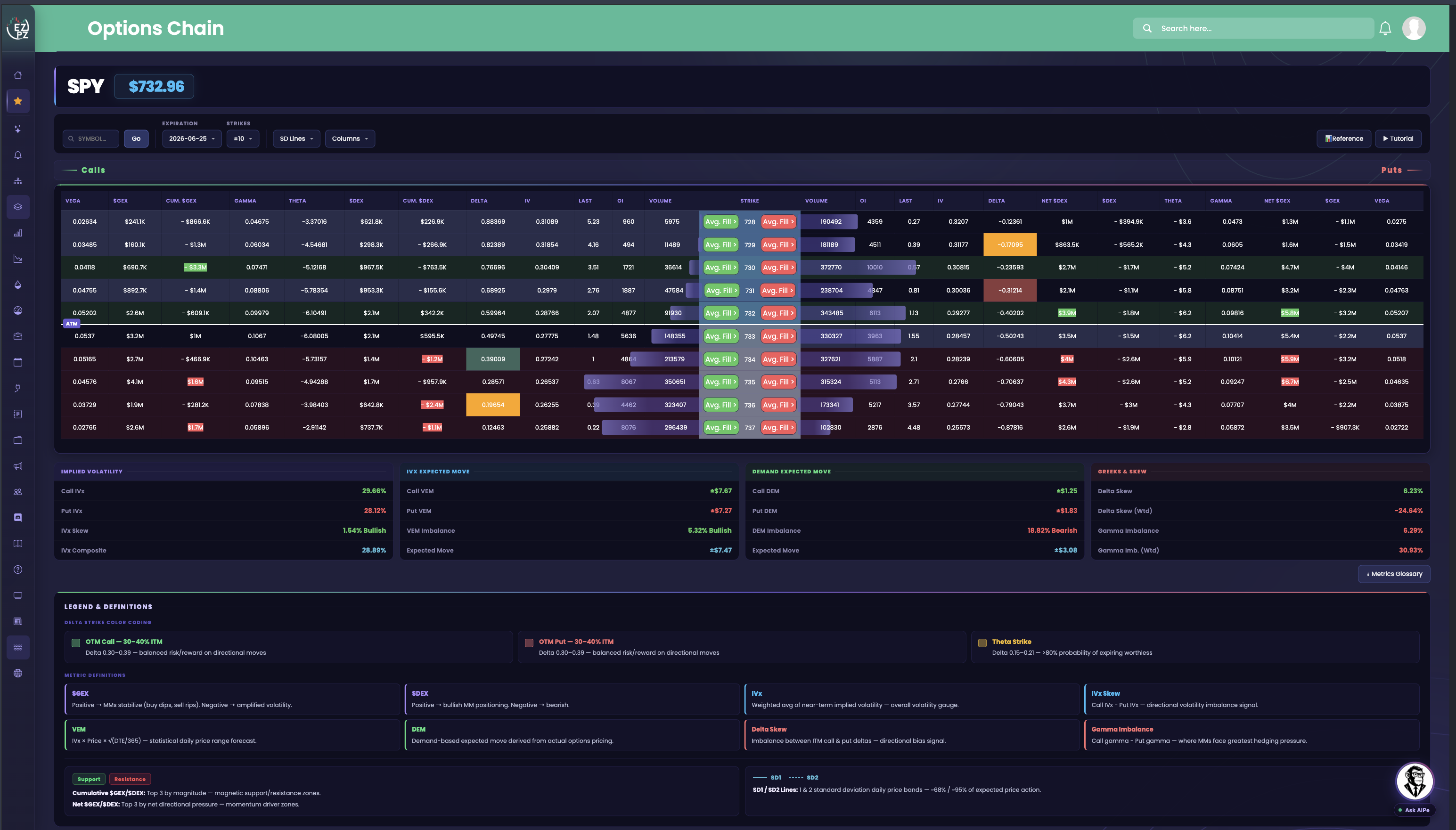
Task: Focus the Search here field
Action: [x=1253, y=29]
